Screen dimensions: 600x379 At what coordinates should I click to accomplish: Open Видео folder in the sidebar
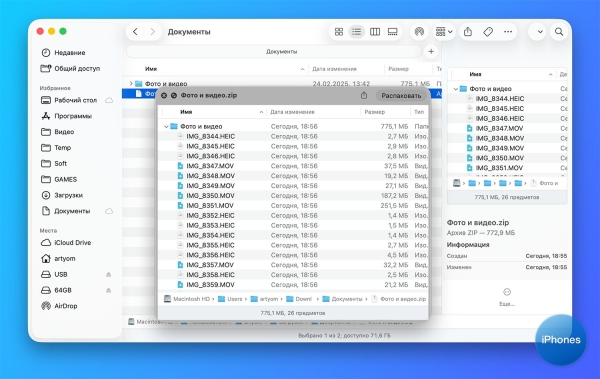64,132
